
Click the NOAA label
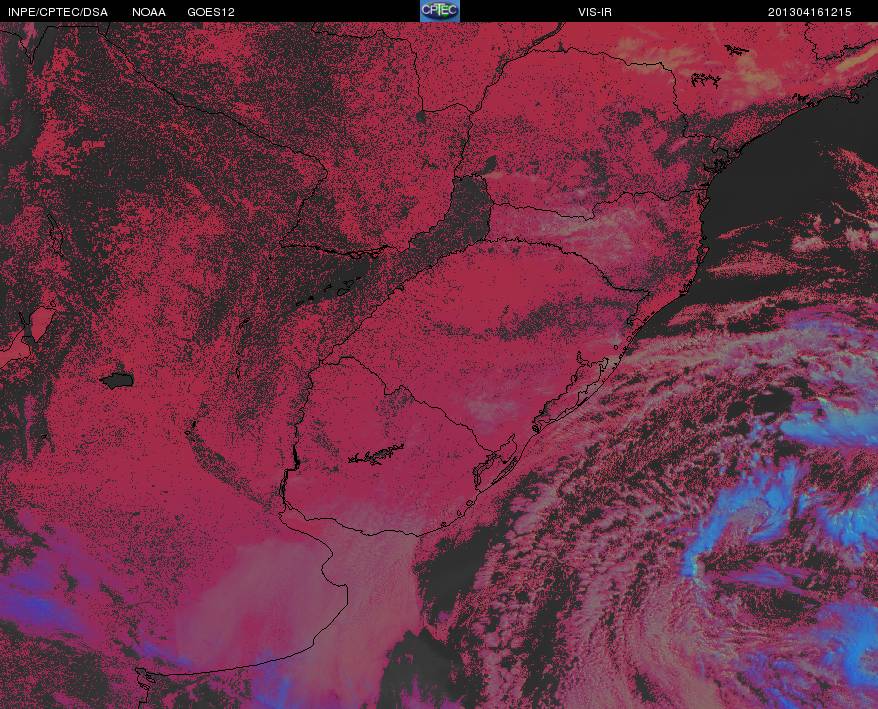pyautogui.click(x=149, y=12)
